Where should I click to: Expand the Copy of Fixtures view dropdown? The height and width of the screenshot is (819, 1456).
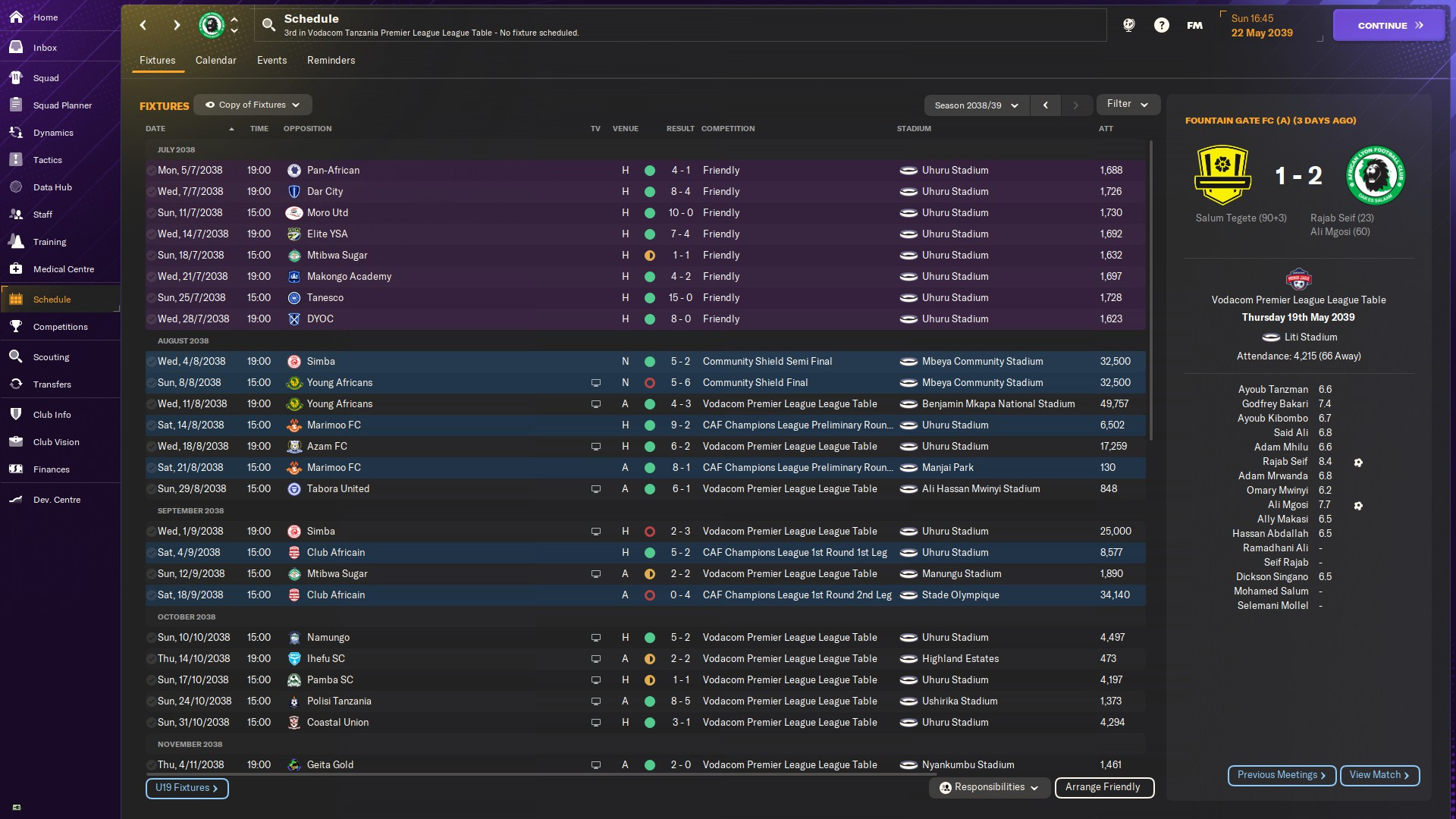[x=253, y=105]
